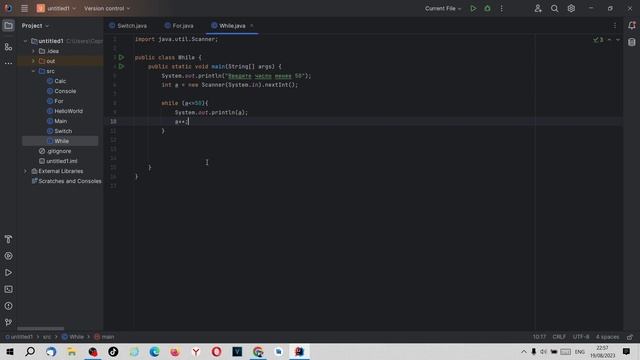Open Microsoft Edge from taskbar
This screenshot has width=640, height=360.
click(154, 352)
